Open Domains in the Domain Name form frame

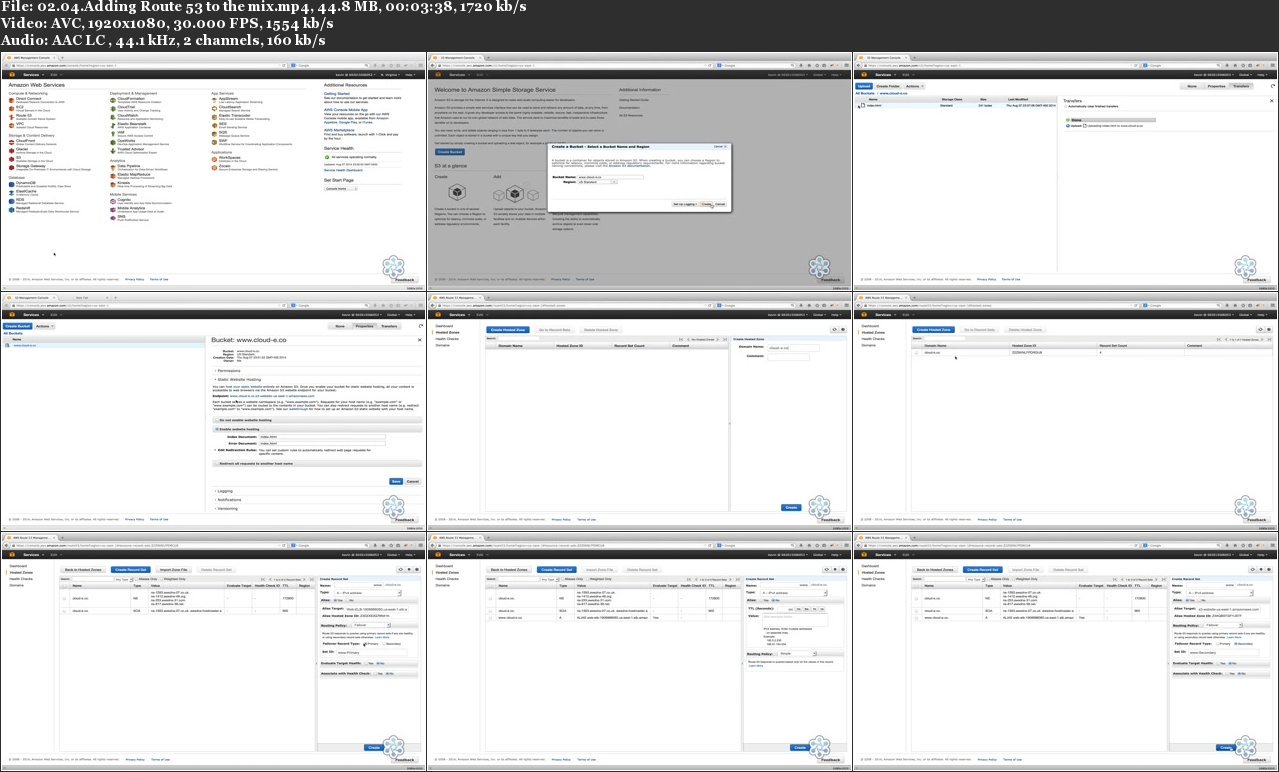point(442,345)
